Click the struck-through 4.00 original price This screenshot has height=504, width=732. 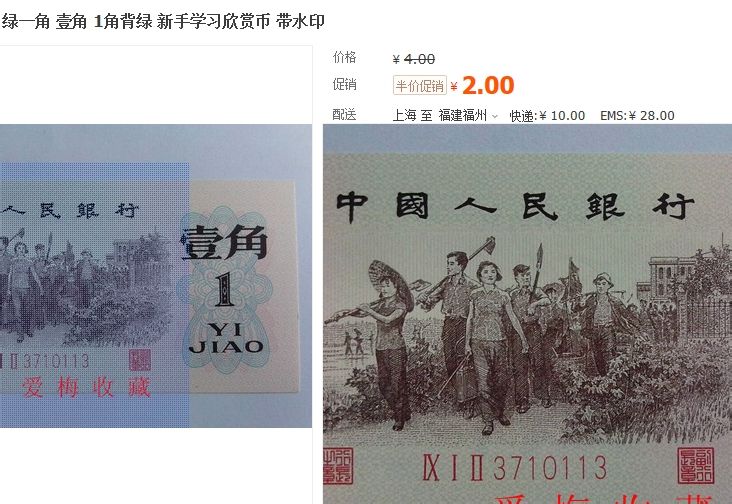point(419,59)
